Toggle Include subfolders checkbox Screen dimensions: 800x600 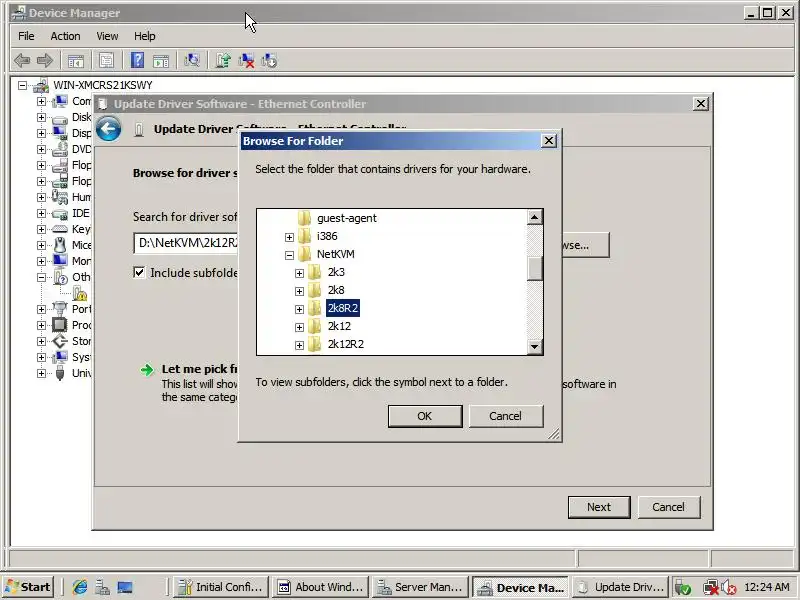click(x=139, y=272)
